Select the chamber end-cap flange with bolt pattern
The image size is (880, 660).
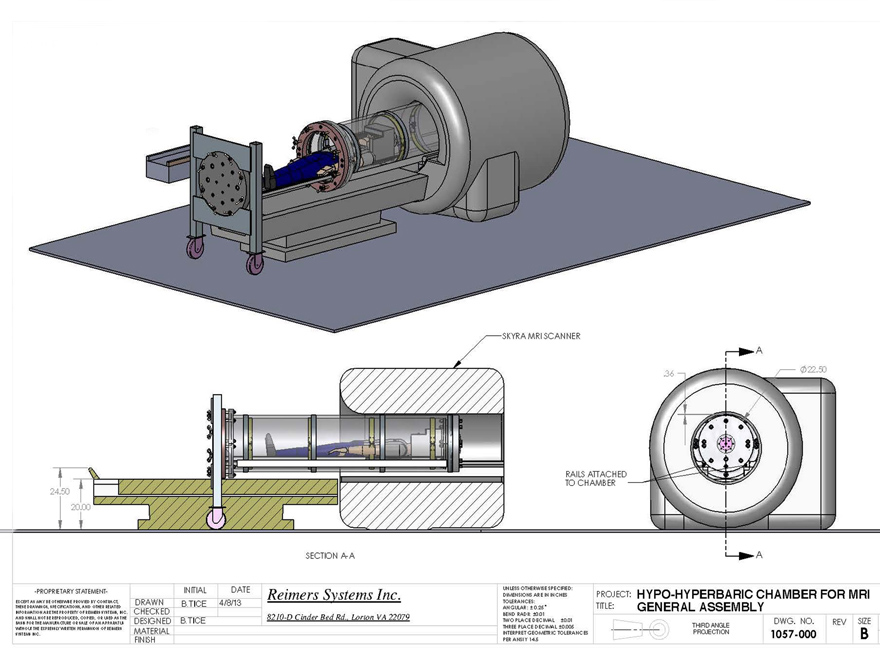[x=222, y=183]
